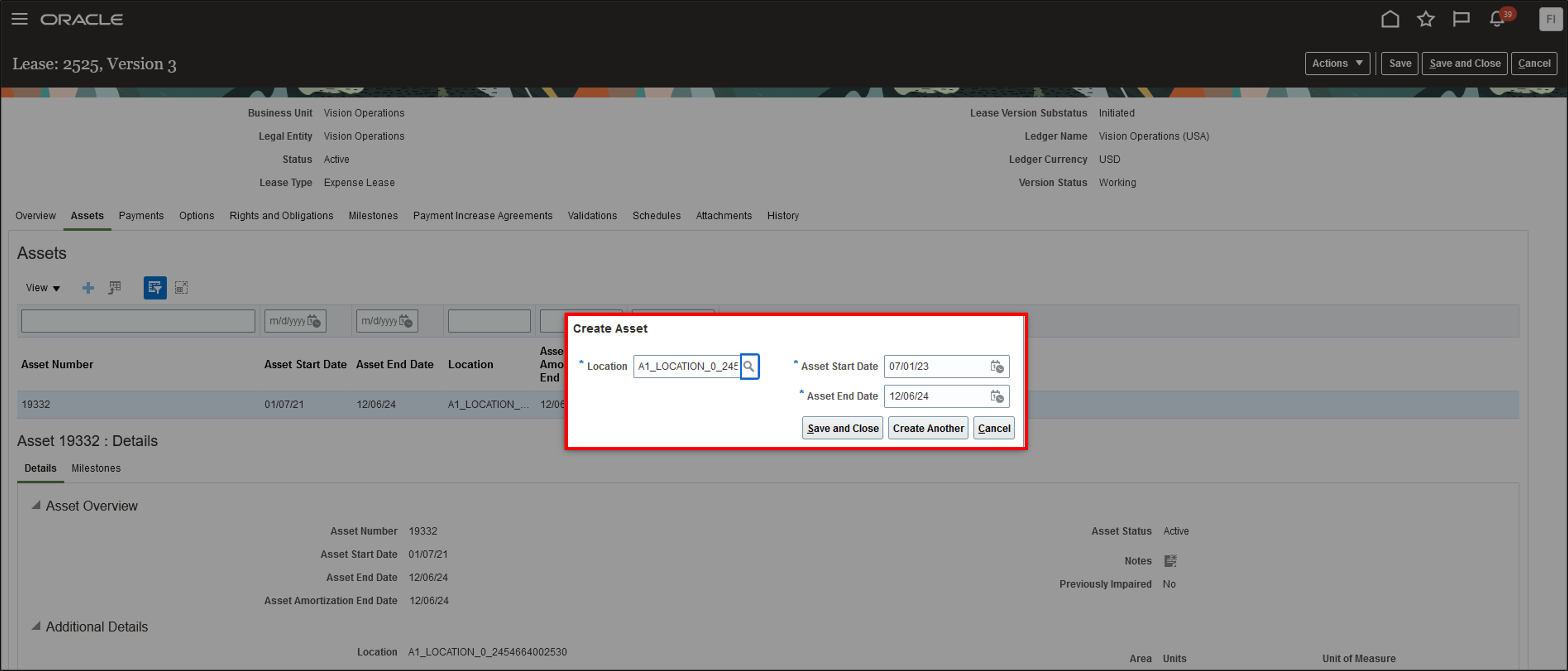Click the 01/07/21 cell in asset row

pos(284,404)
